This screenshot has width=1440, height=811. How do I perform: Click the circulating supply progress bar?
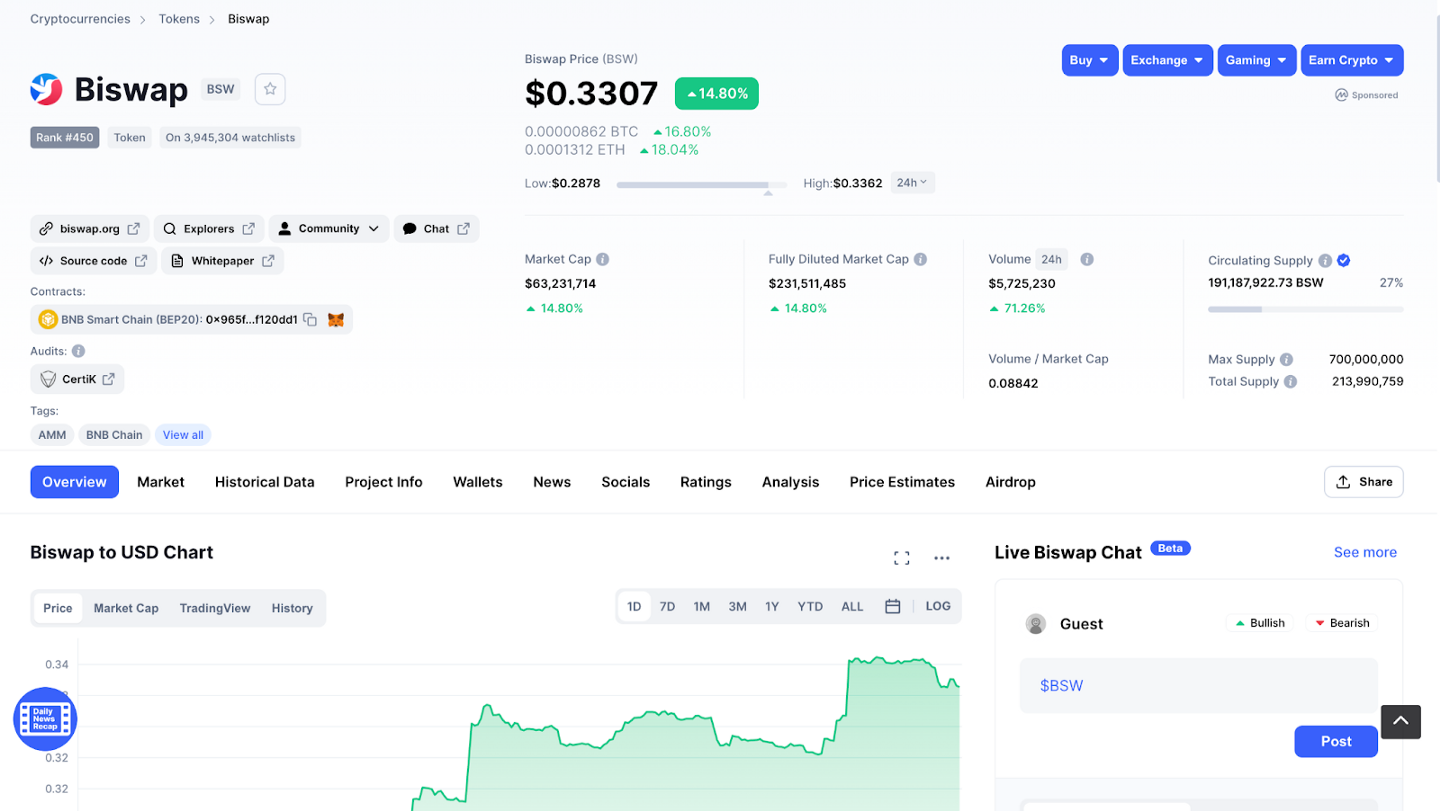1305,310
